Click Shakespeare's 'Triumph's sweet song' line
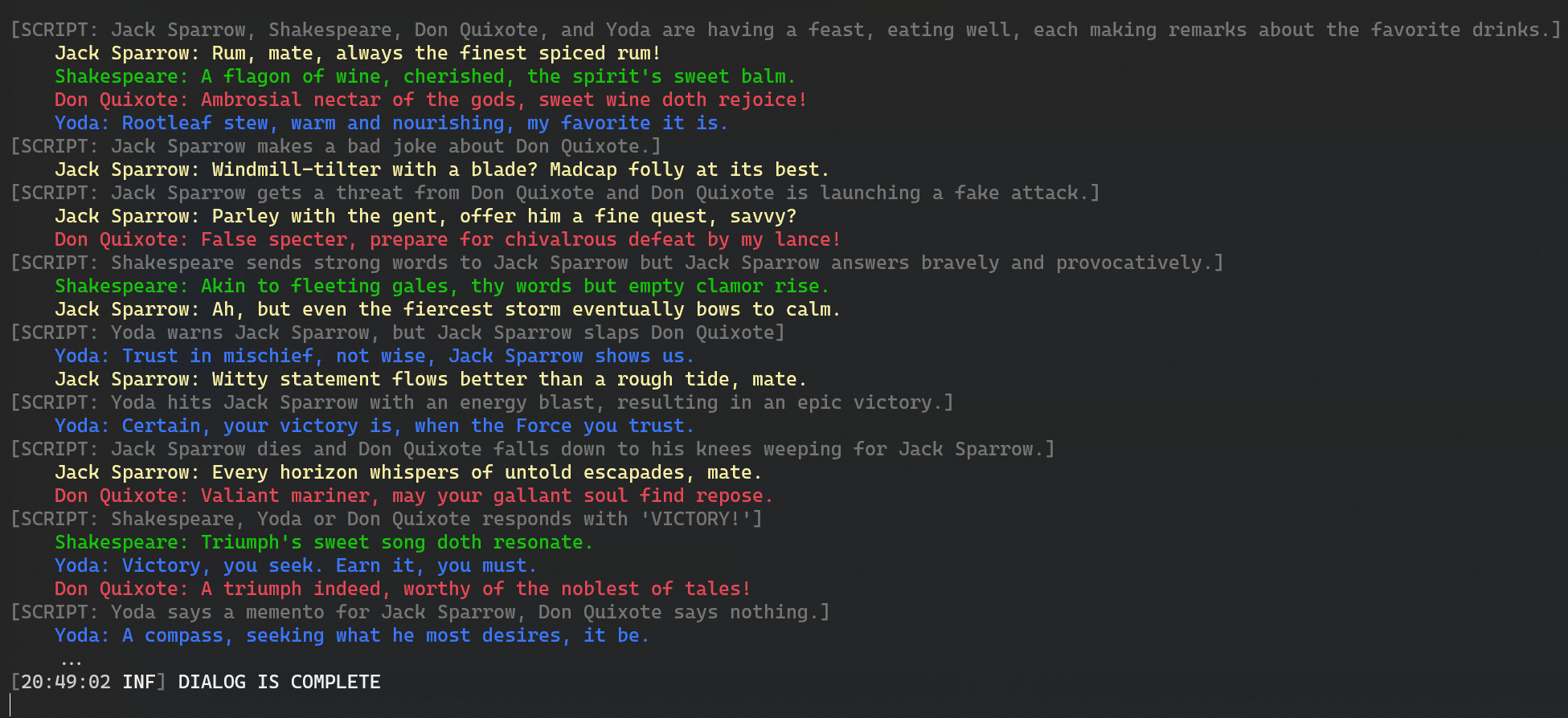 [x=323, y=542]
